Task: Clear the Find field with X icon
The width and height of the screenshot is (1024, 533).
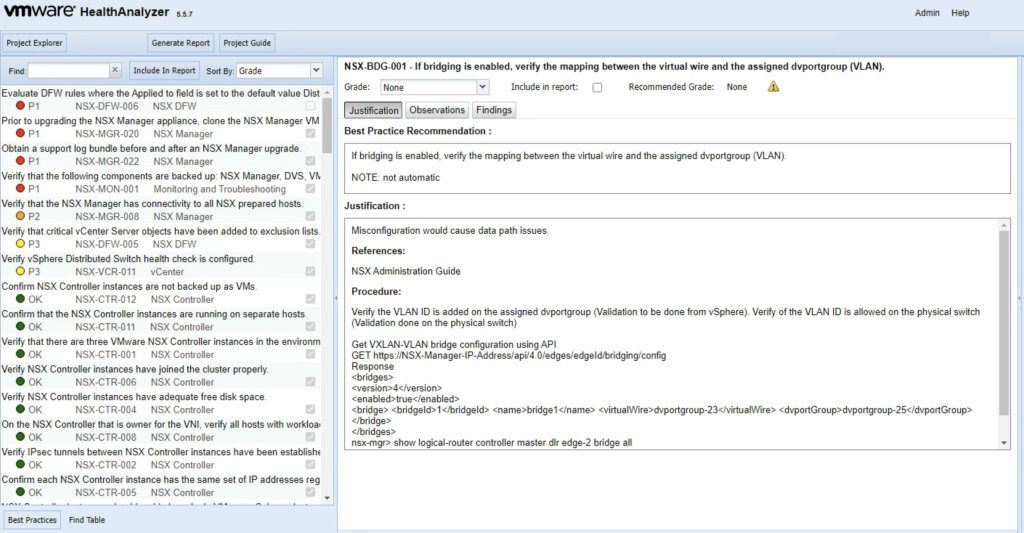Action: pos(115,69)
